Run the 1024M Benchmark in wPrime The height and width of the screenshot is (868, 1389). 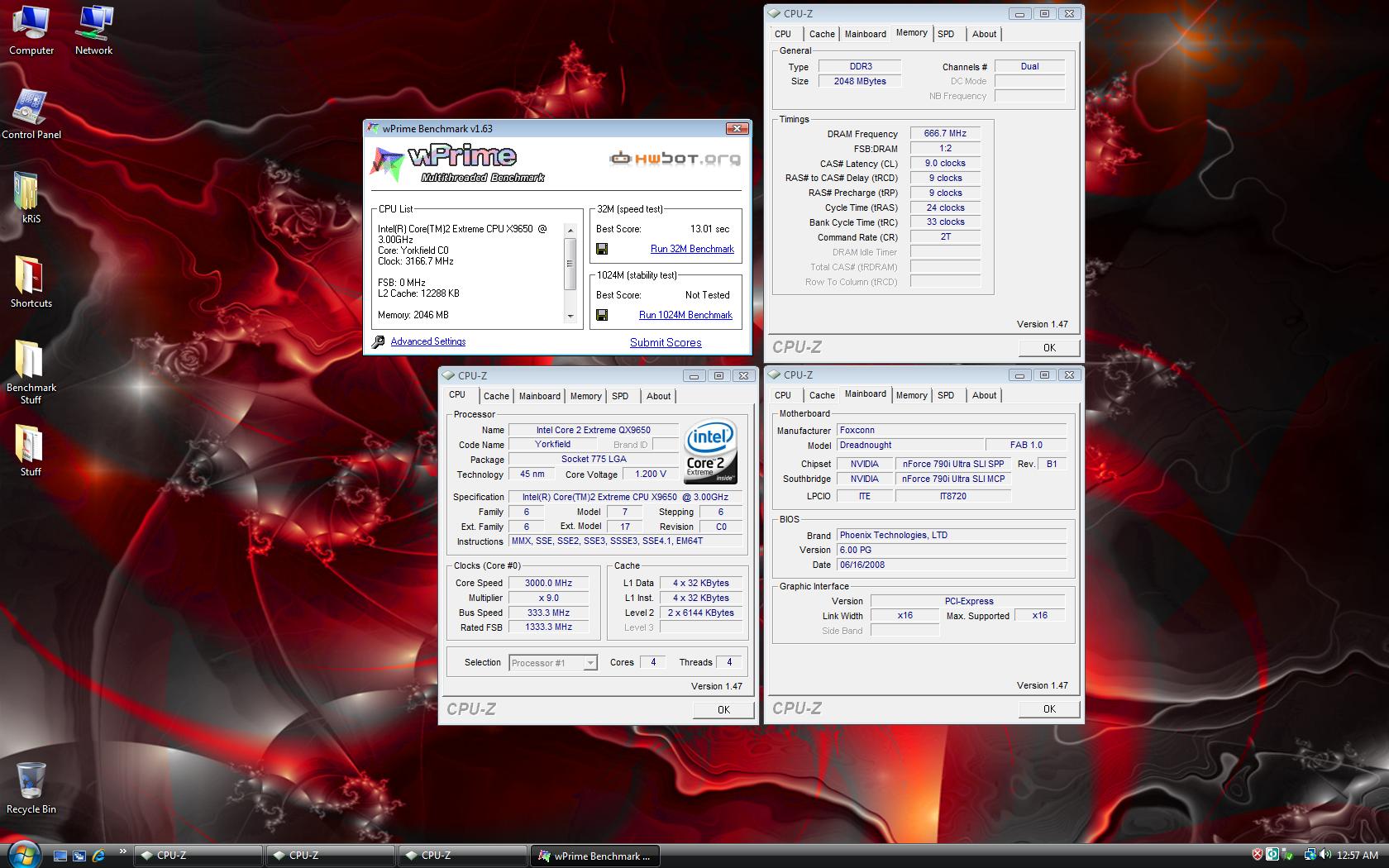[x=685, y=315]
